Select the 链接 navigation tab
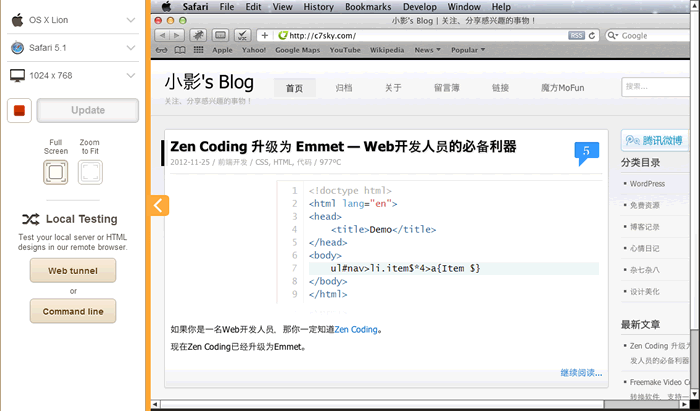 pos(500,88)
